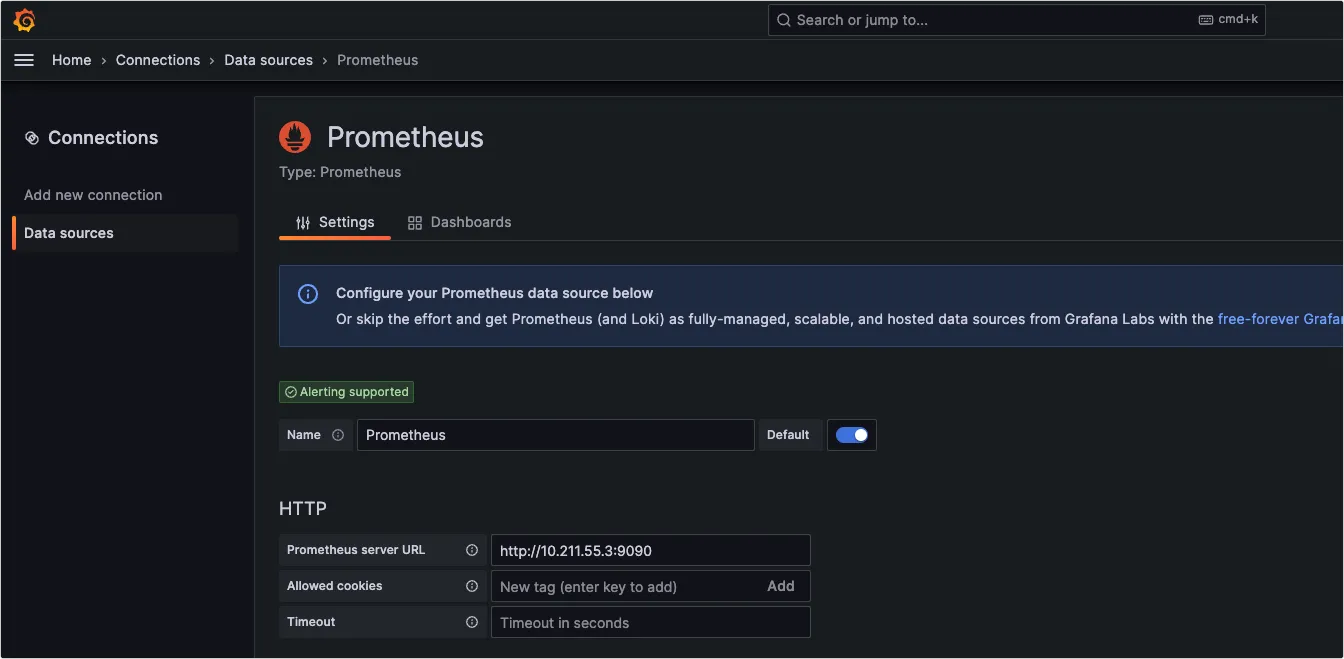This screenshot has height=659, width=1344.
Task: Go to Data sources in sidebar
Action: (x=69, y=233)
